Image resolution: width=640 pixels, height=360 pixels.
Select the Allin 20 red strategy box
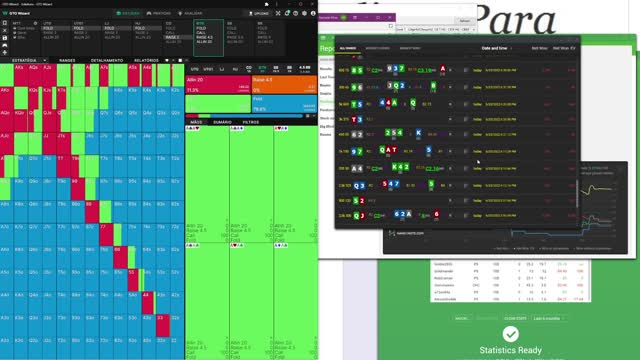click(x=218, y=84)
